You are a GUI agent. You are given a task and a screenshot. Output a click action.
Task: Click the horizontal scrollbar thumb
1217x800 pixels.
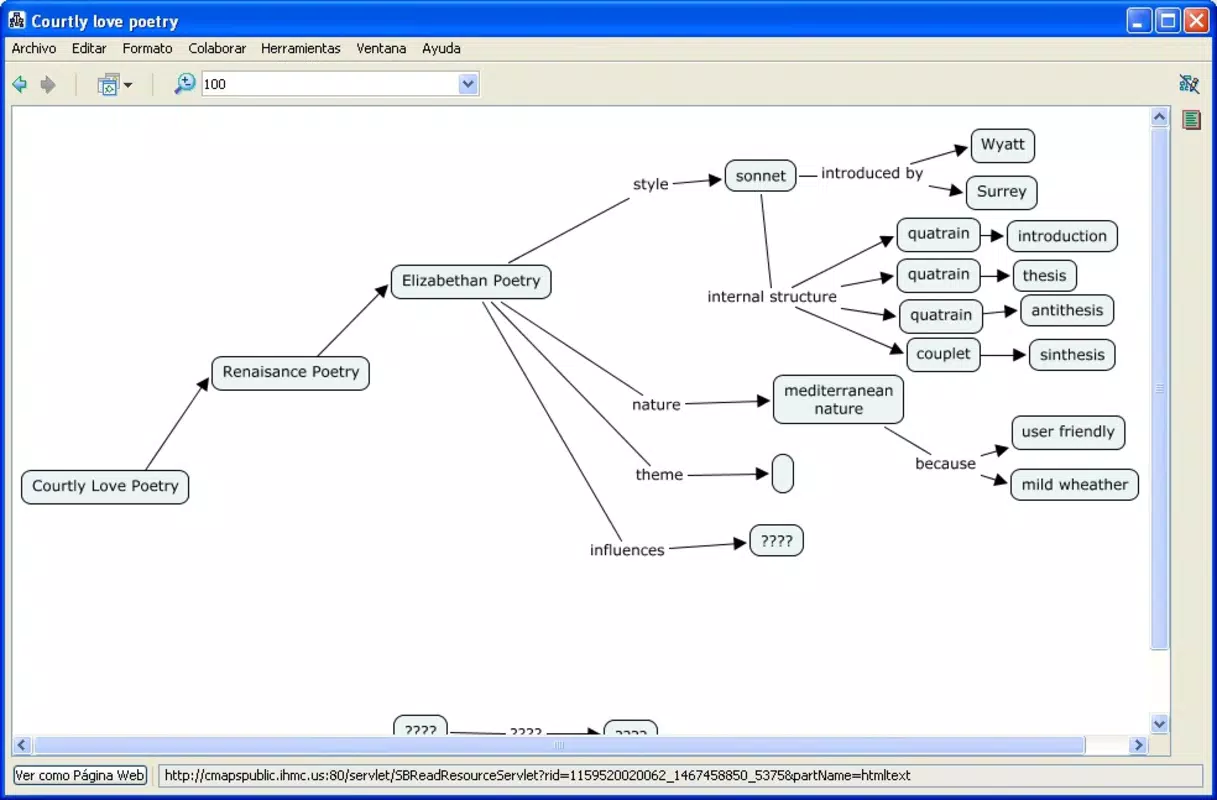tap(559, 745)
